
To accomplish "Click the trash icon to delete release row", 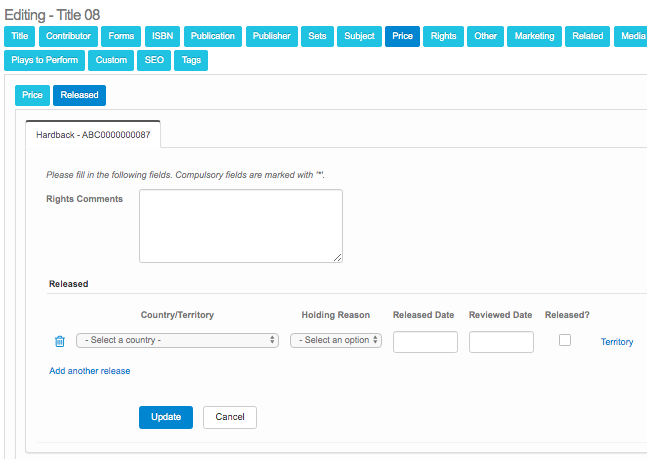I will (59, 341).
